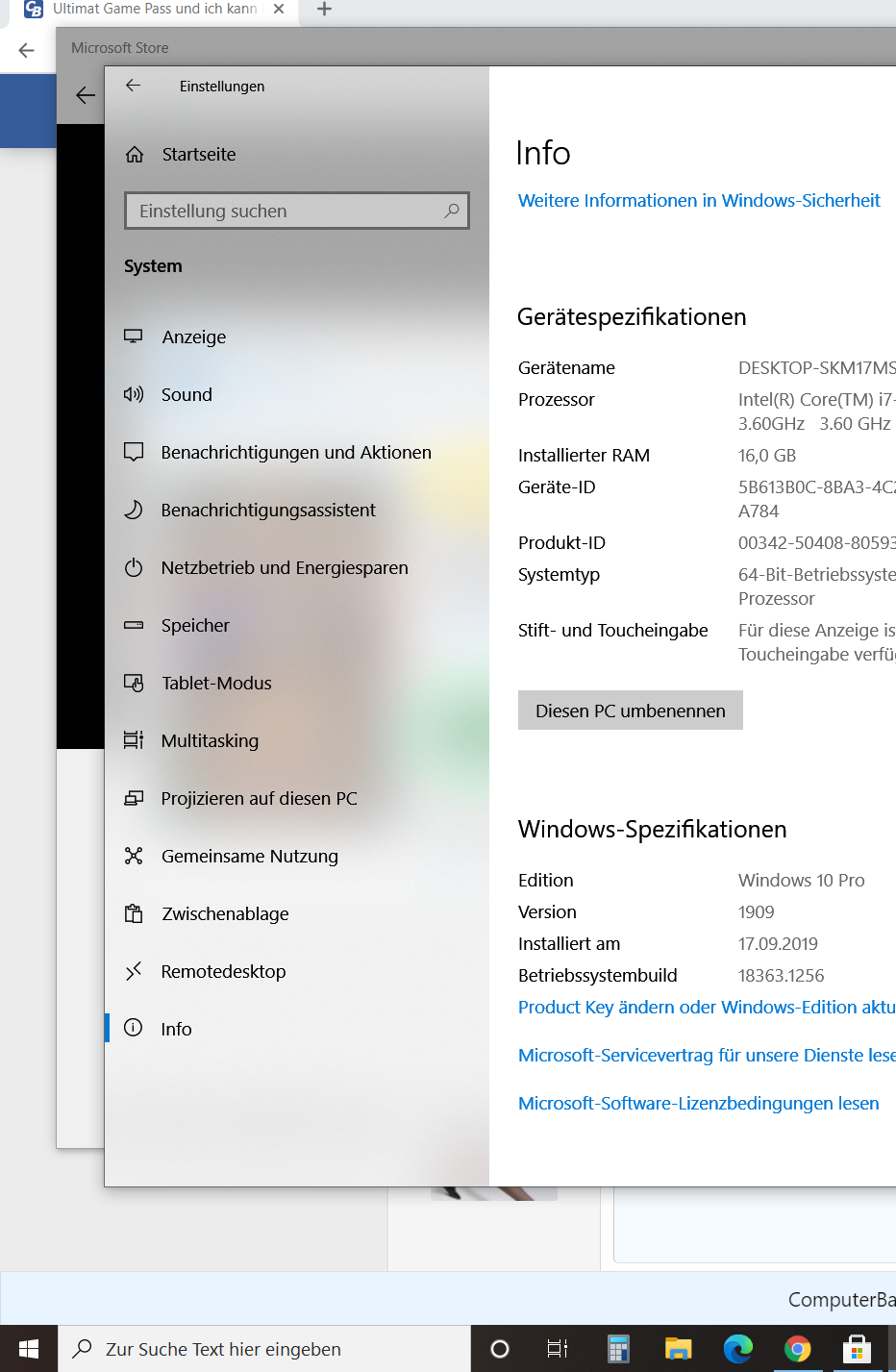Image resolution: width=896 pixels, height=1372 pixels.
Task: Click the Microsoft Store back arrow
Action: (86, 95)
